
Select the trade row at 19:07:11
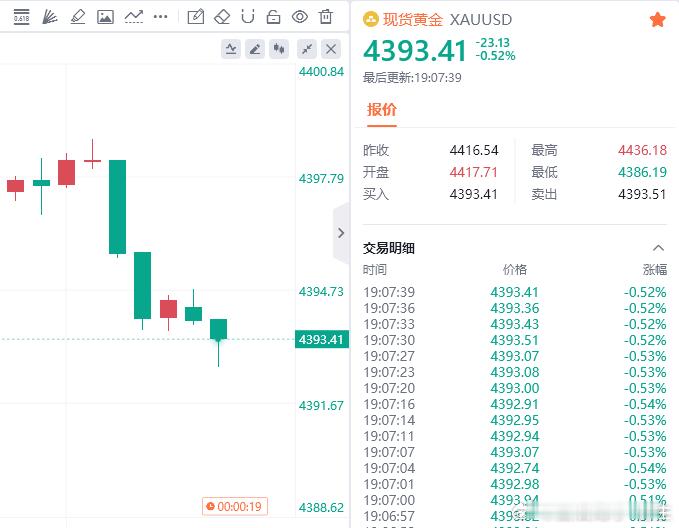tap(514, 437)
